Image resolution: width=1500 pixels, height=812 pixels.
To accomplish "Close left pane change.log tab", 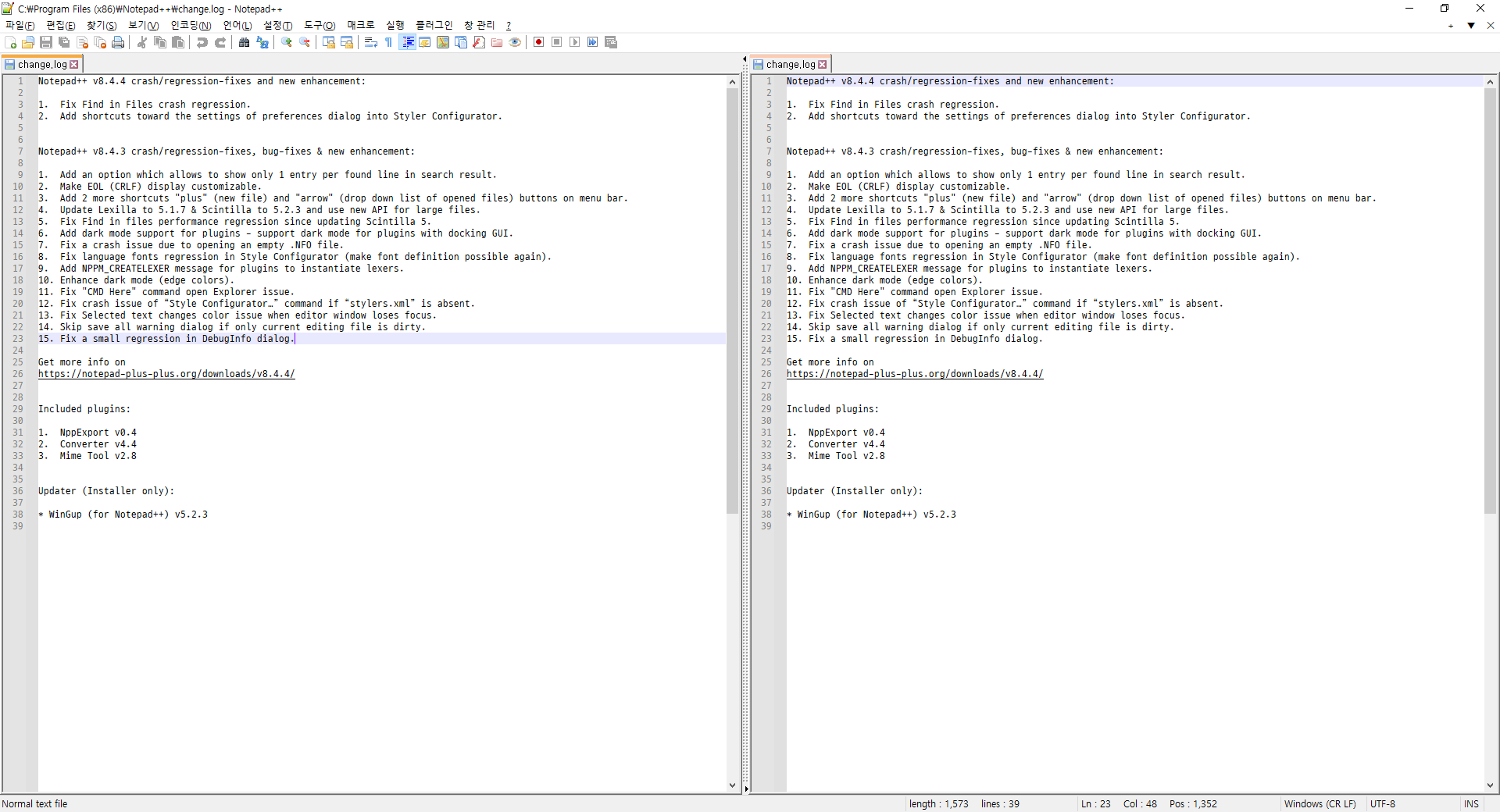I will point(74,65).
